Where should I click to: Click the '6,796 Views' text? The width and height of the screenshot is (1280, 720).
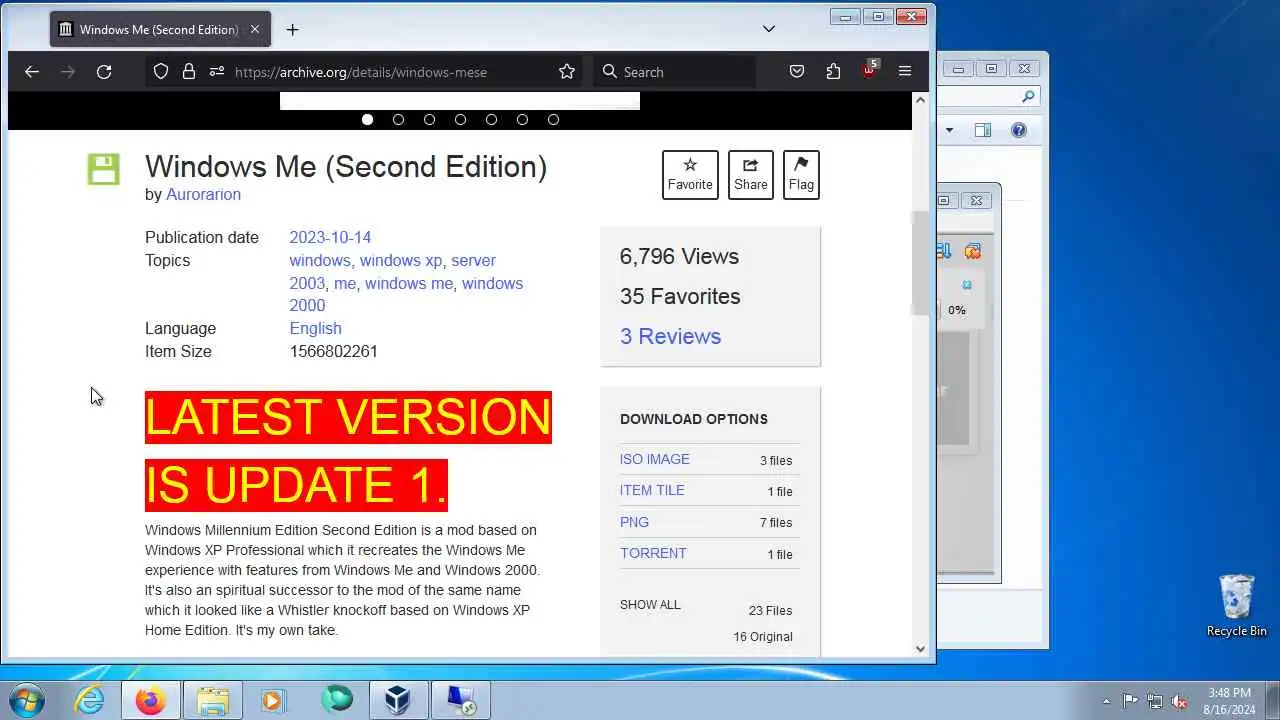click(679, 256)
